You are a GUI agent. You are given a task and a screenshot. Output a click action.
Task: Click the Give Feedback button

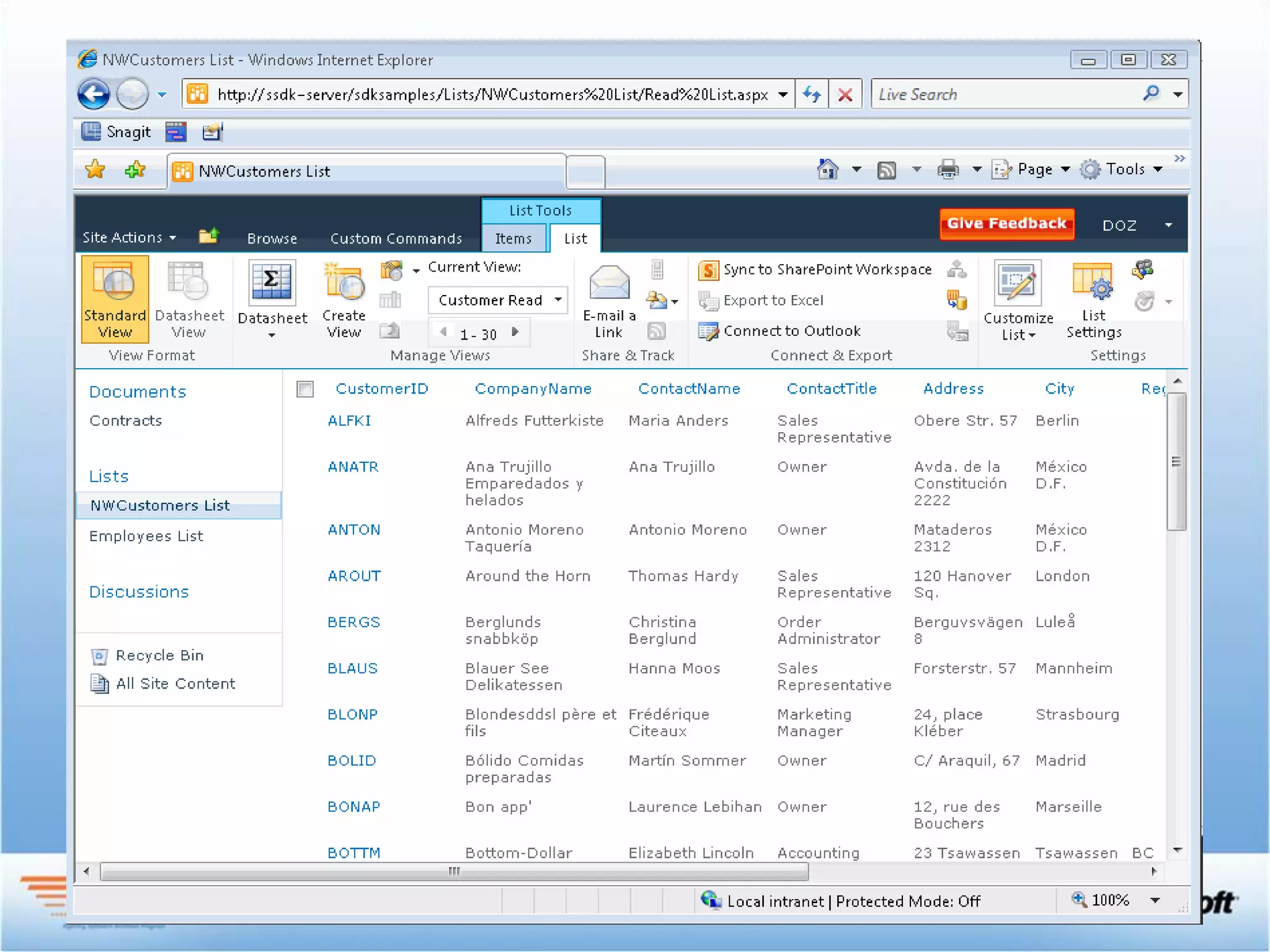click(1006, 224)
